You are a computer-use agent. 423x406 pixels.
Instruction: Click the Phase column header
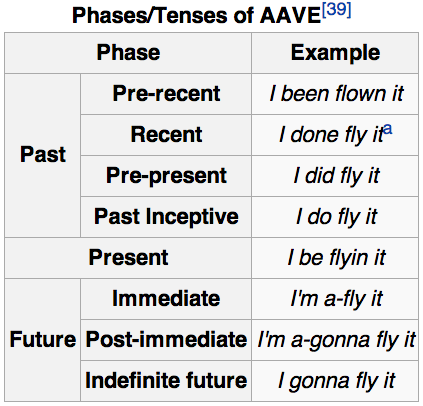128,53
